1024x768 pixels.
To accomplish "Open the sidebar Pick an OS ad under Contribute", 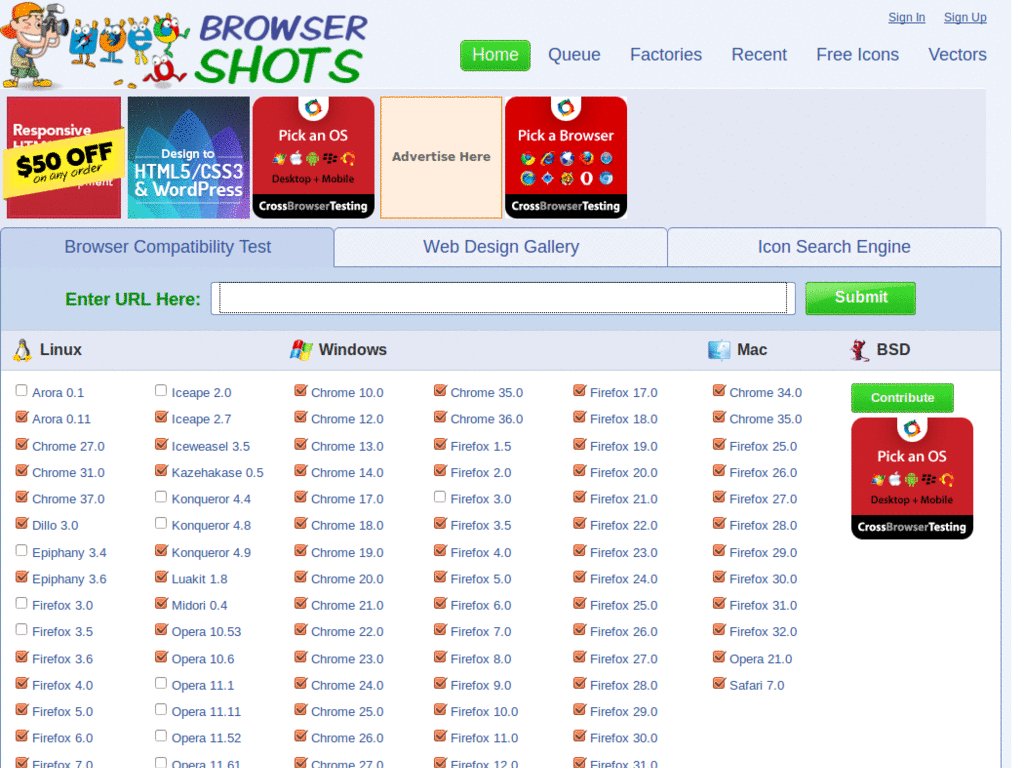I will (912, 479).
